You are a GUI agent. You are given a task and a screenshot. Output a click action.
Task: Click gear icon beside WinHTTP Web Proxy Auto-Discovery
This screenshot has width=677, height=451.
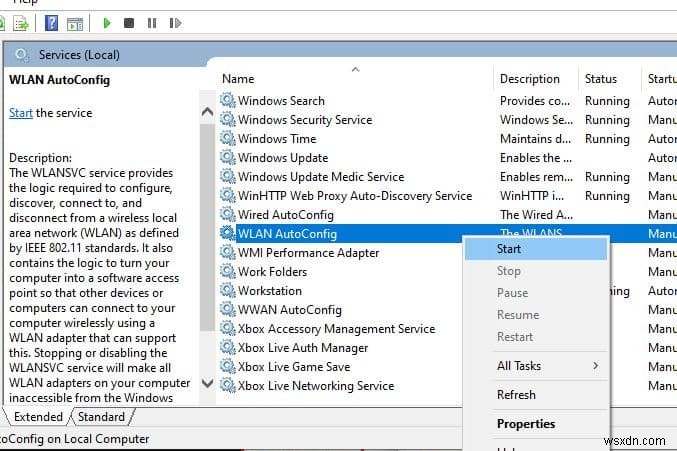[x=228, y=195]
